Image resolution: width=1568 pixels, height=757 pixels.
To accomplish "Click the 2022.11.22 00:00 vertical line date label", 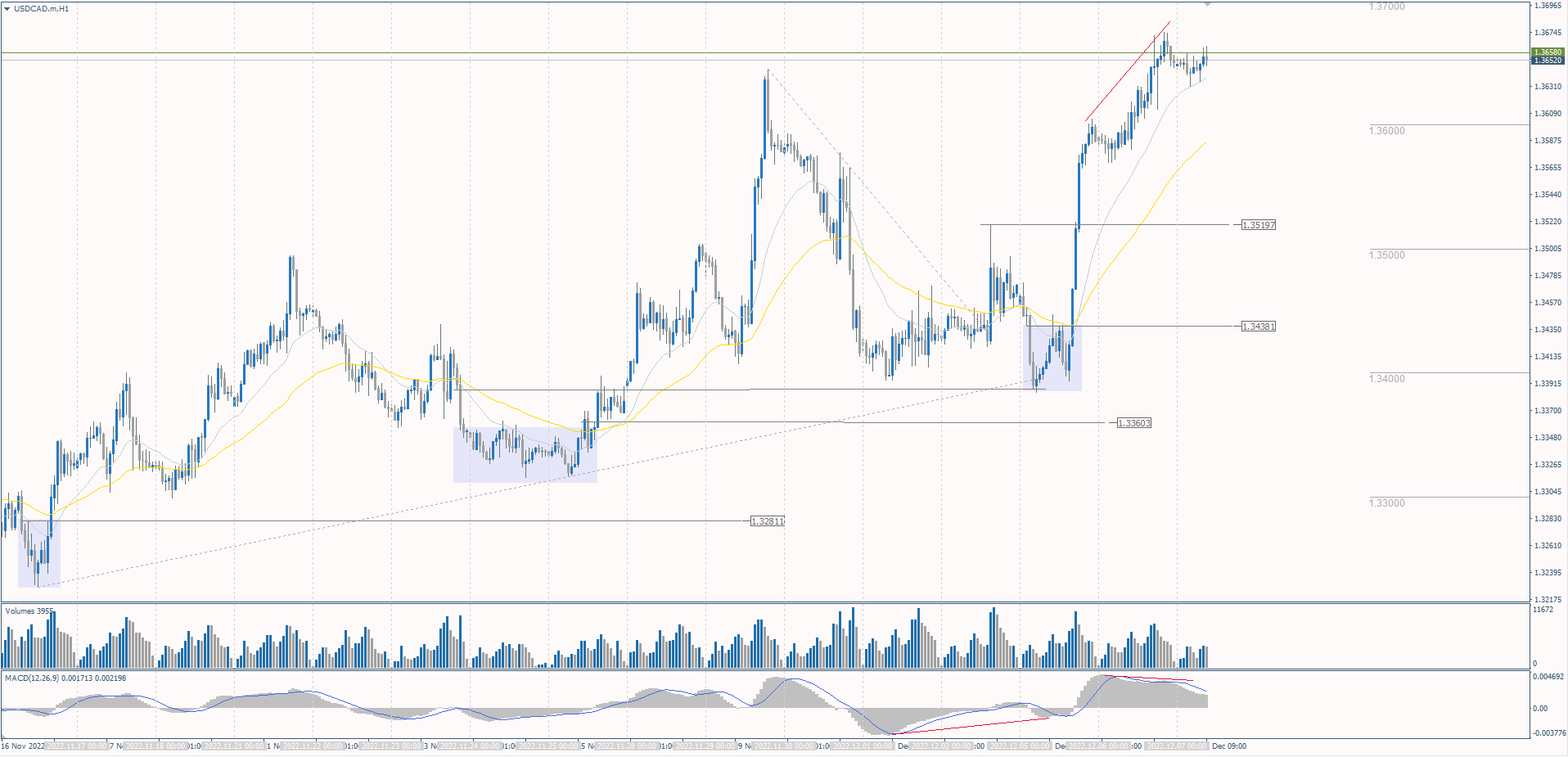I will [x=313, y=746].
